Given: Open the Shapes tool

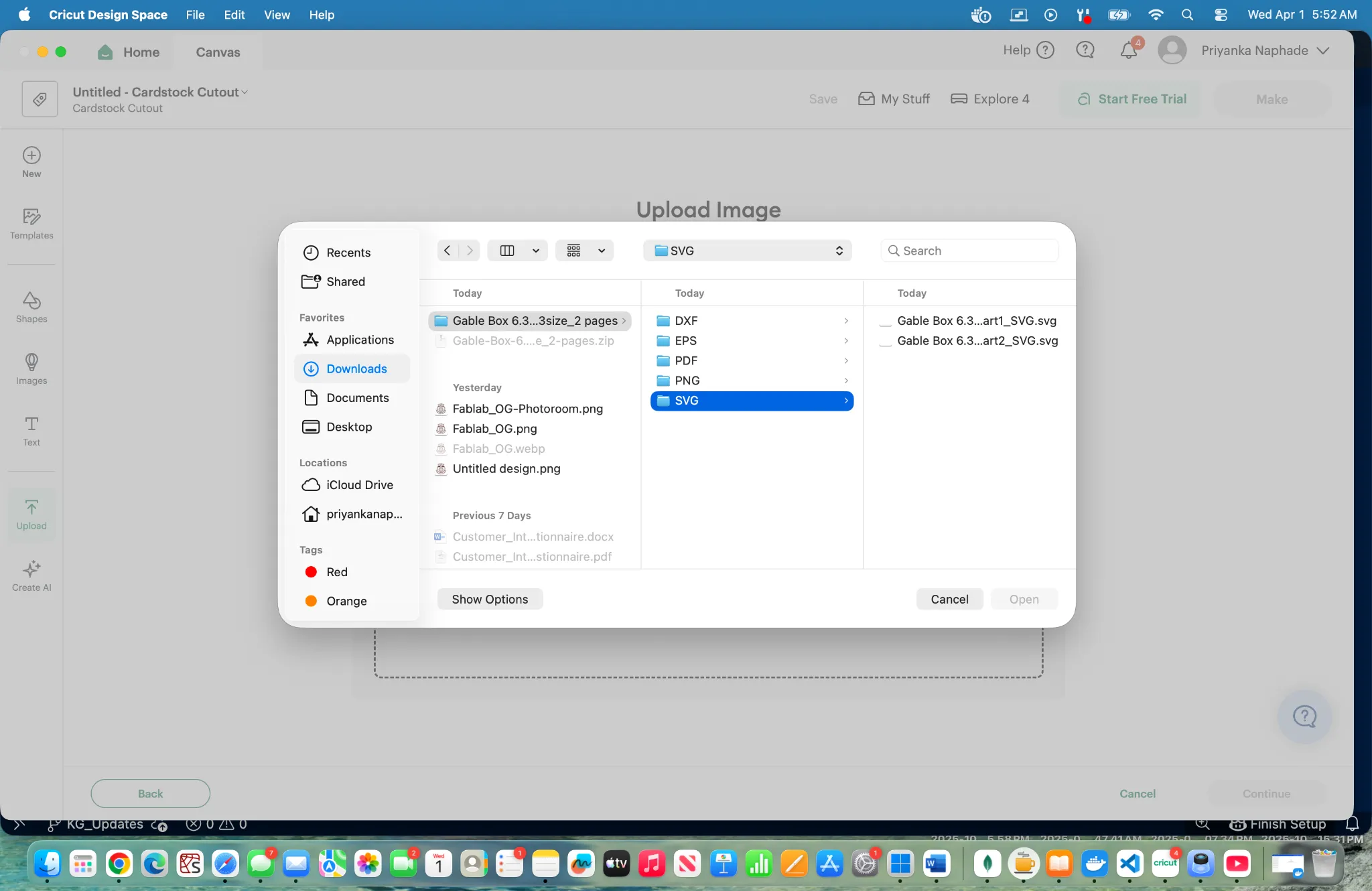Looking at the screenshot, I should point(31,308).
